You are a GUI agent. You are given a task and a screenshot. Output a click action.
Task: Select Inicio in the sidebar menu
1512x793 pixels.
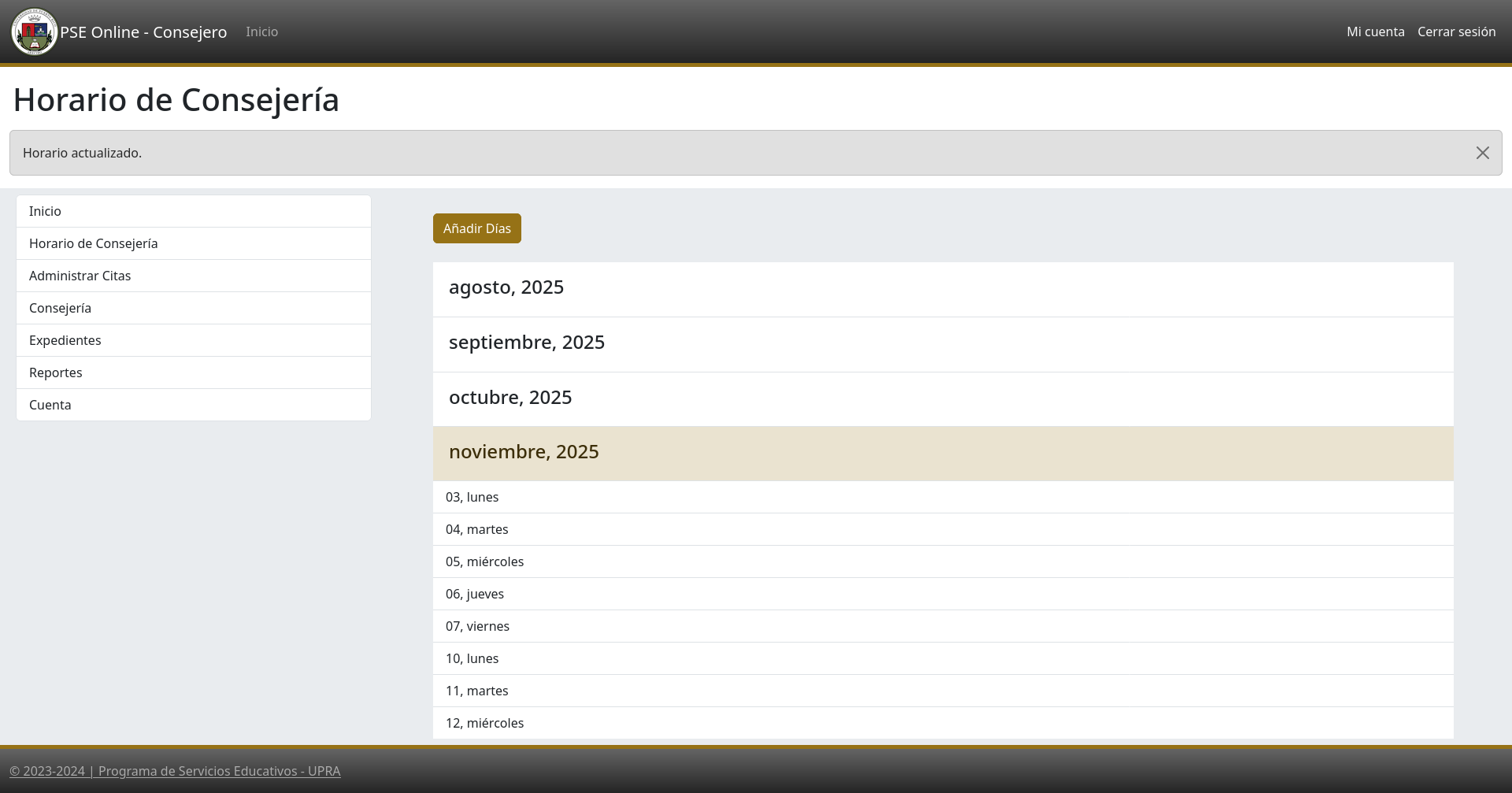click(194, 211)
